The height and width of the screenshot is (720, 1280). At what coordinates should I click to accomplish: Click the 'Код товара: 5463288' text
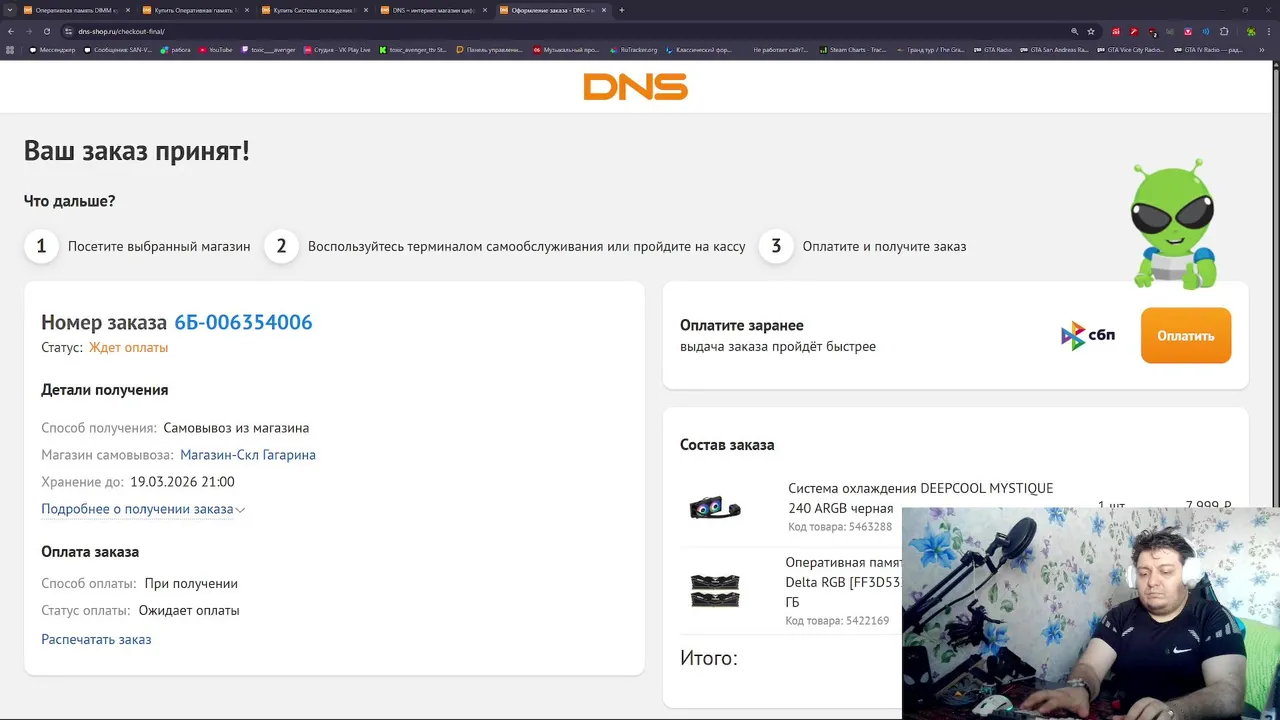[x=840, y=527]
